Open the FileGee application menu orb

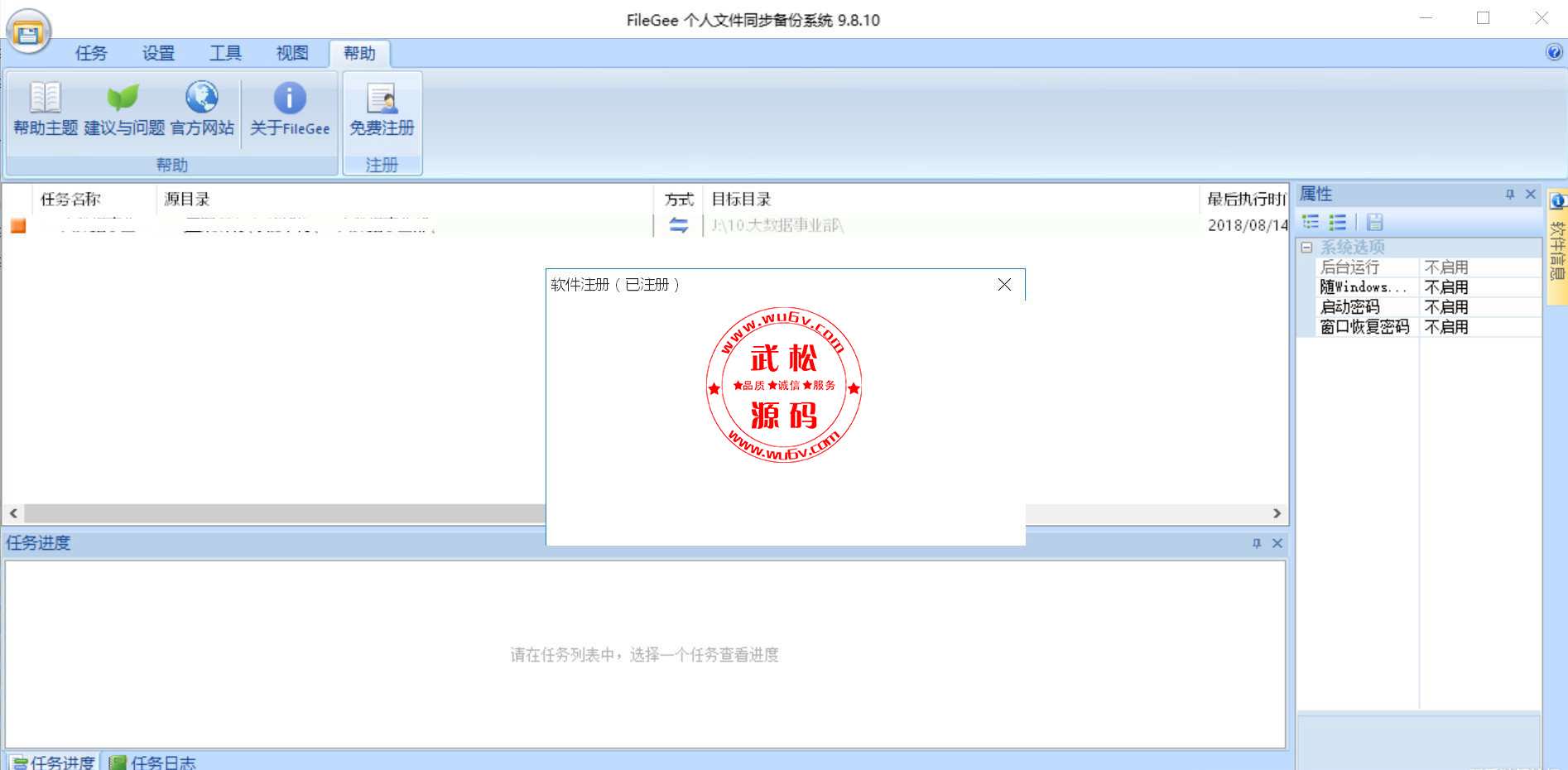pos(29,31)
